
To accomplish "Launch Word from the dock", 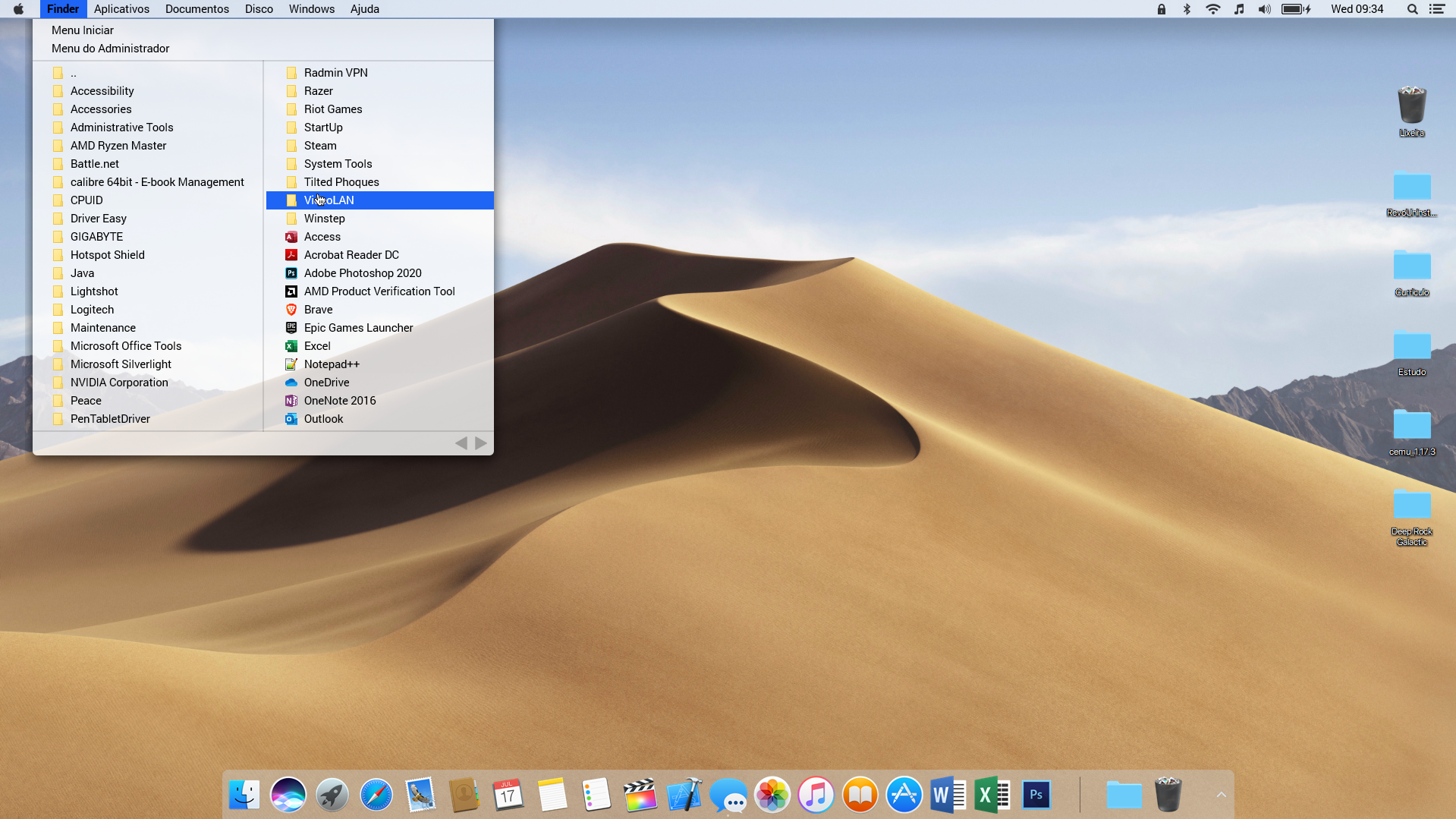I will pyautogui.click(x=948, y=795).
